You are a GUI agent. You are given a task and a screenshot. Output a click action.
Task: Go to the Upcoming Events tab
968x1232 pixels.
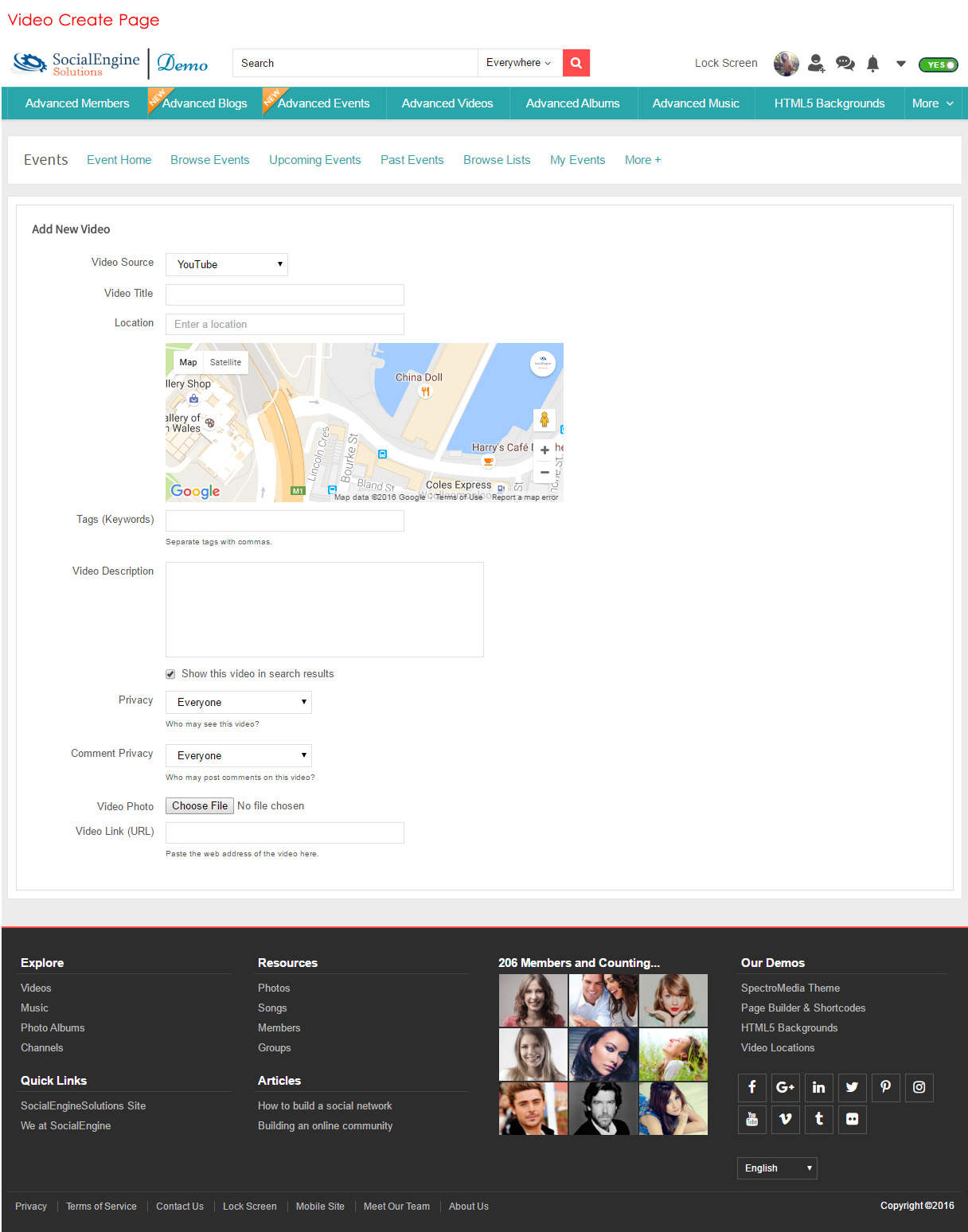[314, 160]
